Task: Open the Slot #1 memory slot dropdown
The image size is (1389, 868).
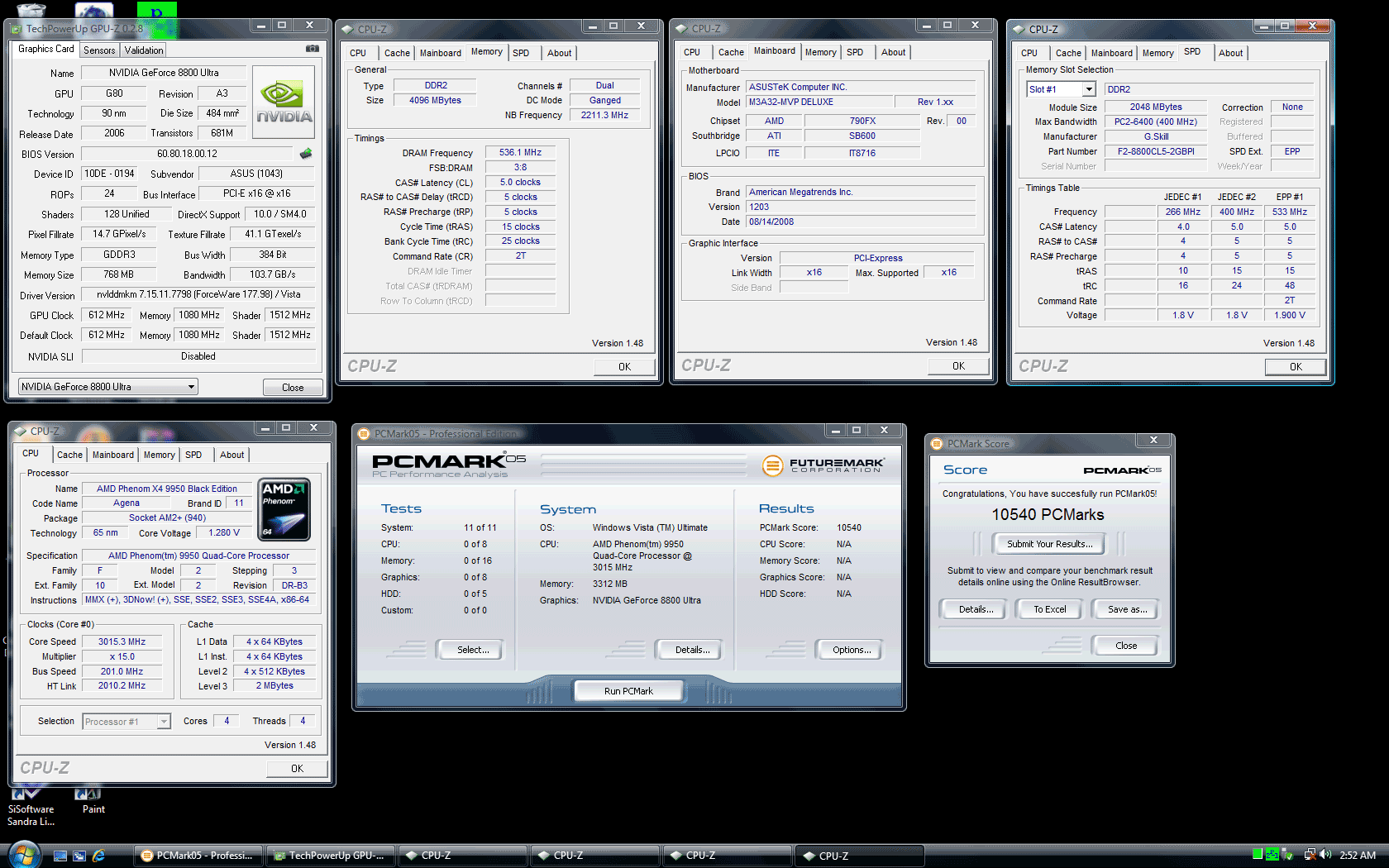Action: 1062,89
